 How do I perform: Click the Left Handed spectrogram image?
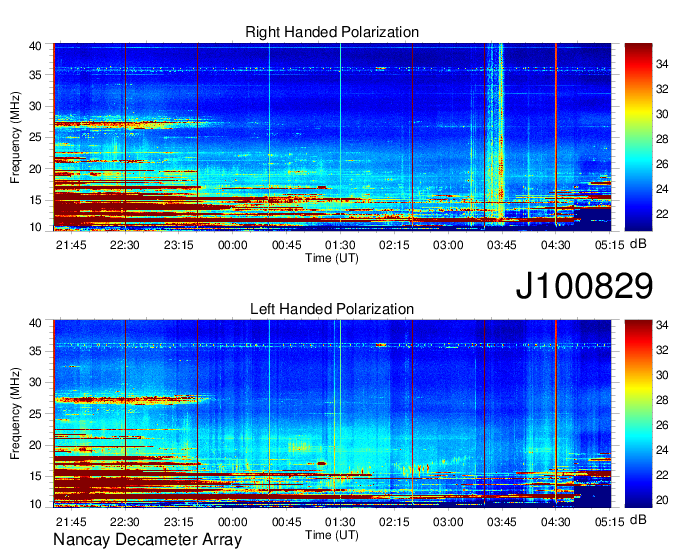pyautogui.click(x=332, y=414)
